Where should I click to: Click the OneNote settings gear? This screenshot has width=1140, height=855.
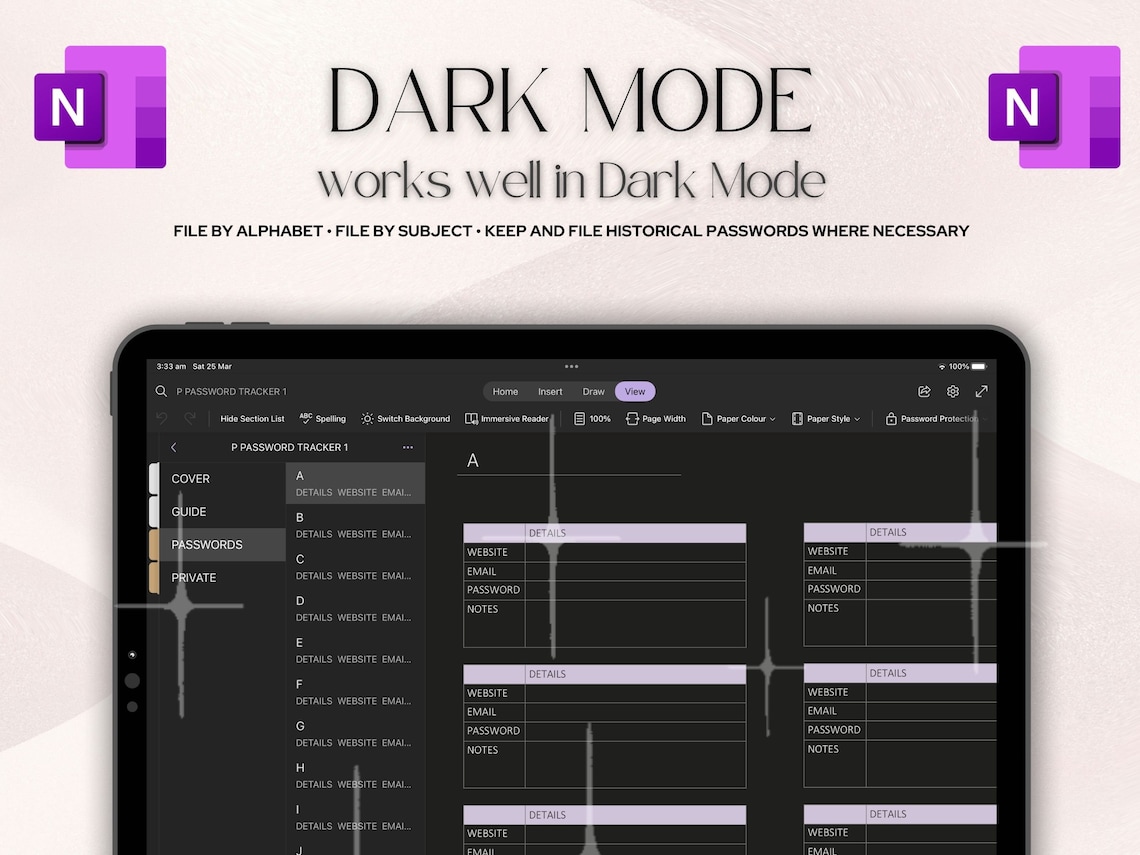(952, 391)
